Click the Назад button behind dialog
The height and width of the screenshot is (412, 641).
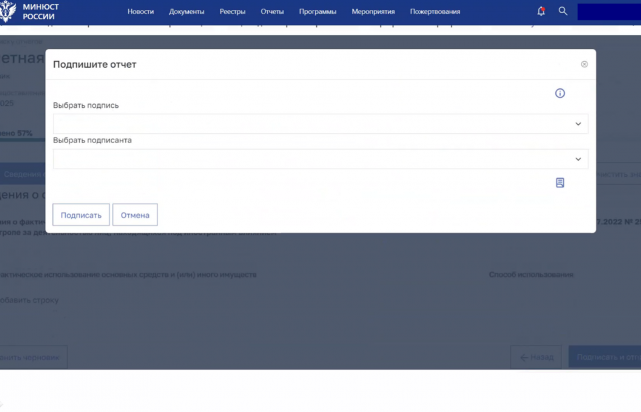click(536, 357)
